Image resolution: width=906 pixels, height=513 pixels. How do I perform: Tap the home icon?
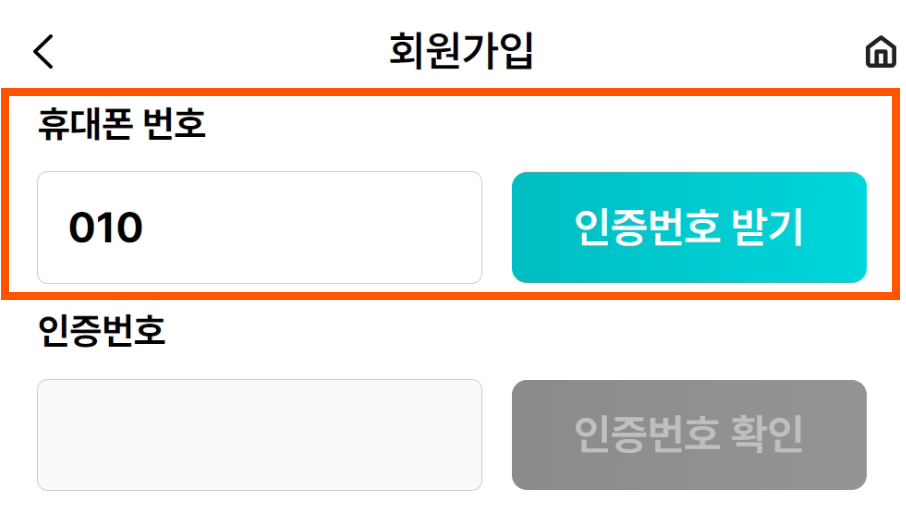click(880, 52)
